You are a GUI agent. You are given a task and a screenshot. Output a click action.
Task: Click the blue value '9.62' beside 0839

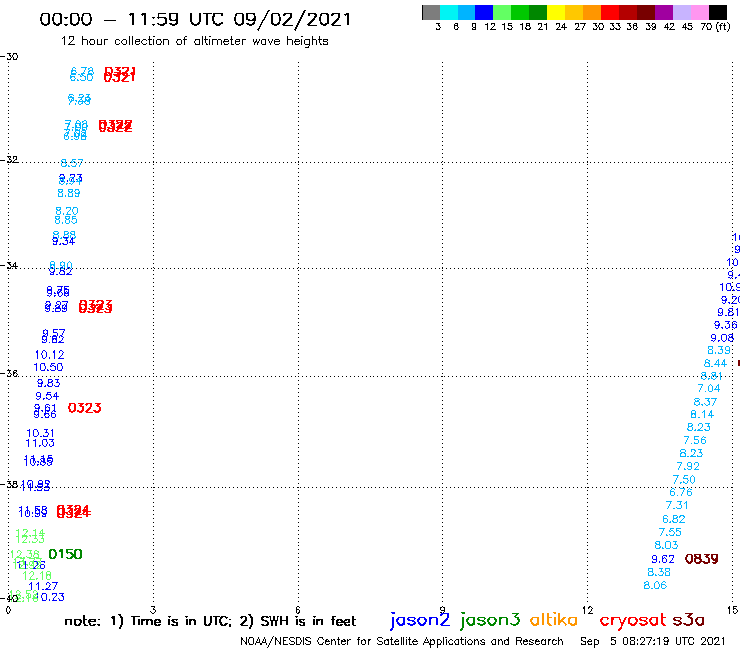663,559
